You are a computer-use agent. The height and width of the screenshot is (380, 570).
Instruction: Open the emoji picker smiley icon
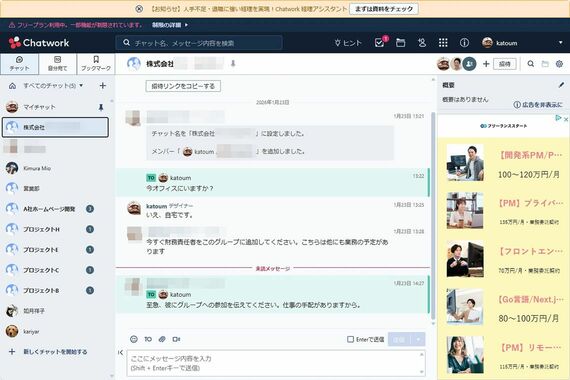point(134,339)
